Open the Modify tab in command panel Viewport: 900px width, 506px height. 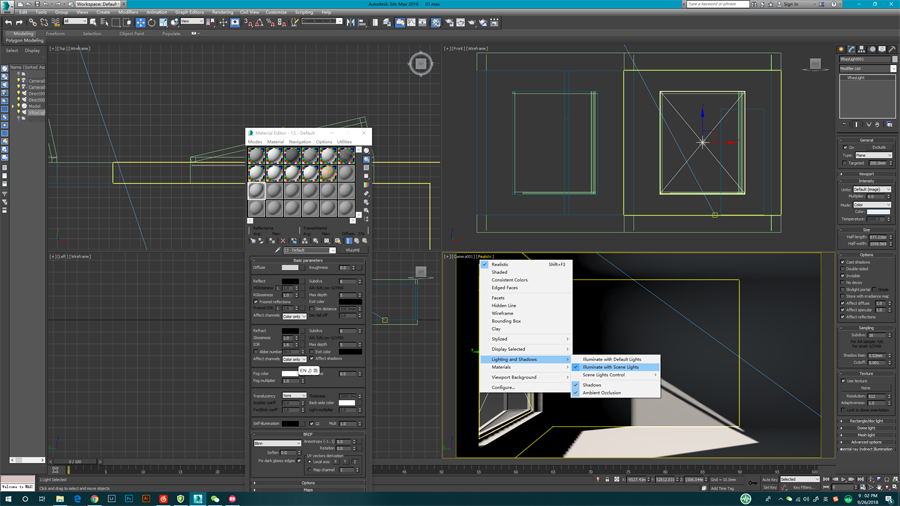coord(851,49)
